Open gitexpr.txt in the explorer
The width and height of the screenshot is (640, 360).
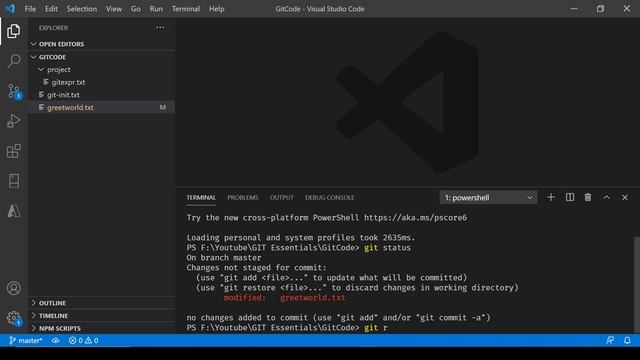click(x=102, y=82)
